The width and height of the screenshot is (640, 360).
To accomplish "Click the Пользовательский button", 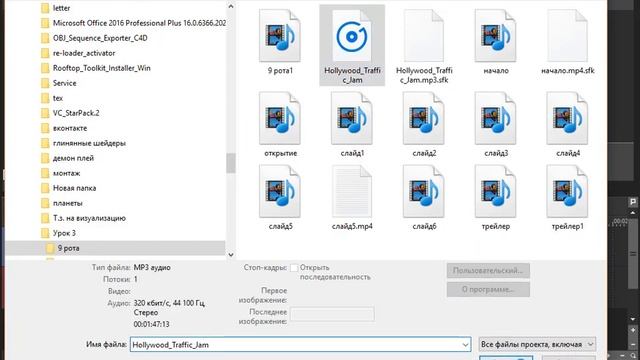I will [488, 271].
